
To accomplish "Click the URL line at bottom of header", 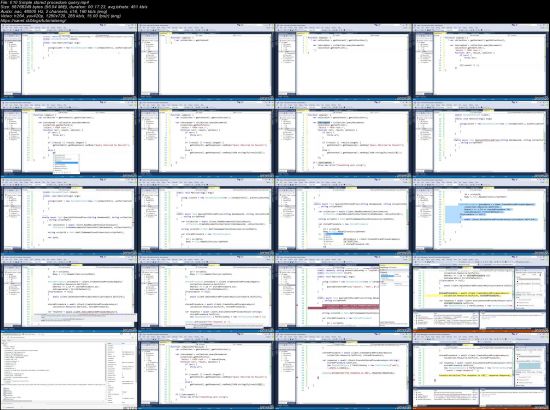I will tap(33, 21).
